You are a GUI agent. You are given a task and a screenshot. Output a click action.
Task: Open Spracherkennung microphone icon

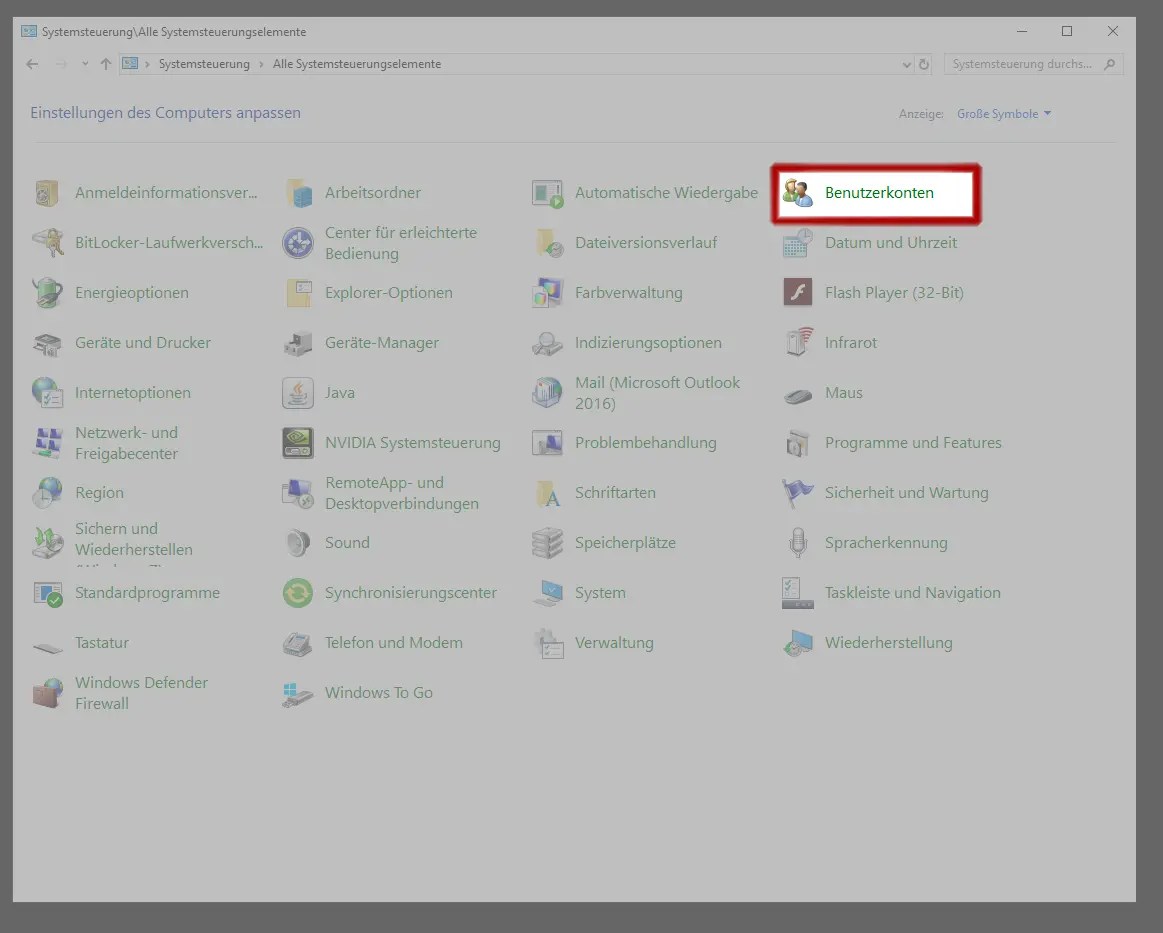[797, 543]
